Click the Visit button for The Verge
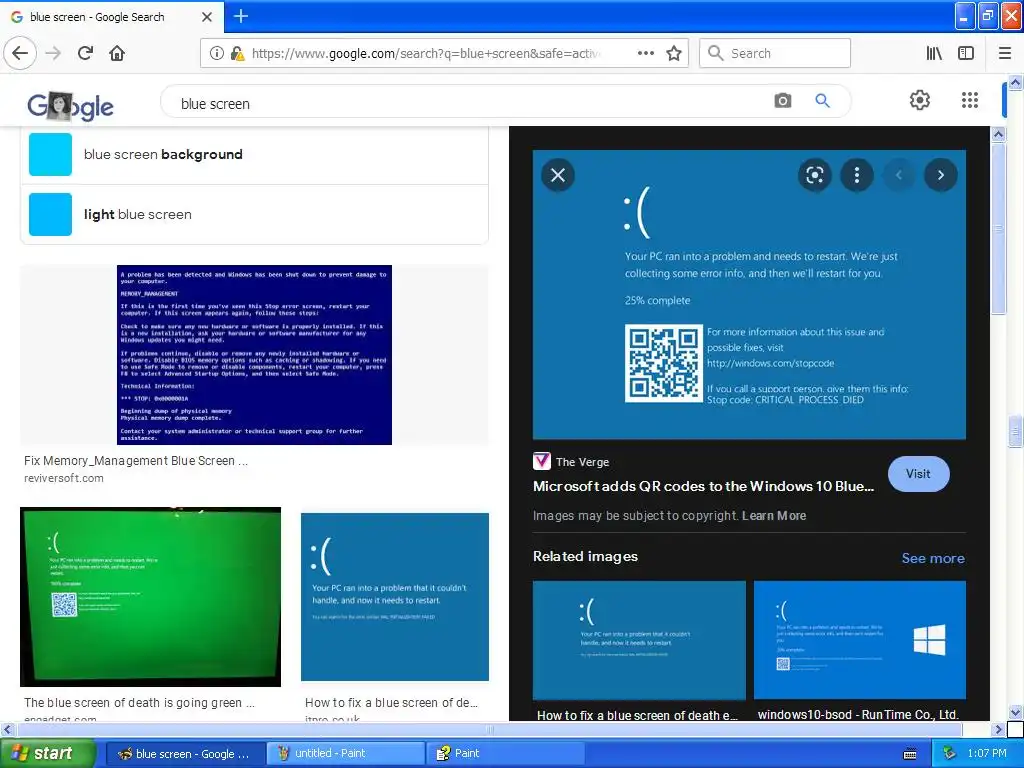This screenshot has width=1024, height=768. (918, 474)
